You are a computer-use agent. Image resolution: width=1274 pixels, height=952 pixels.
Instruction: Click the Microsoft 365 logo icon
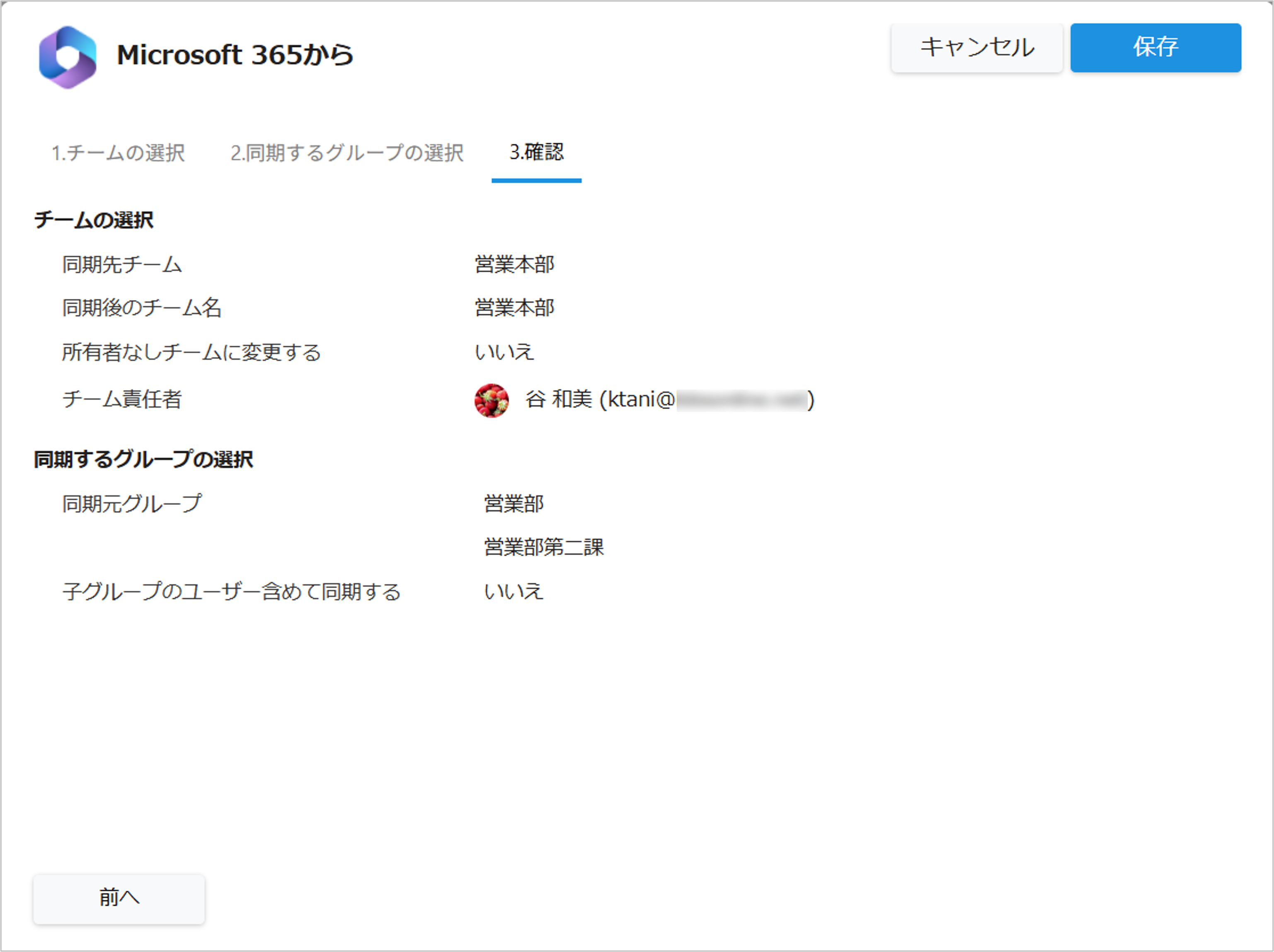click(x=68, y=57)
